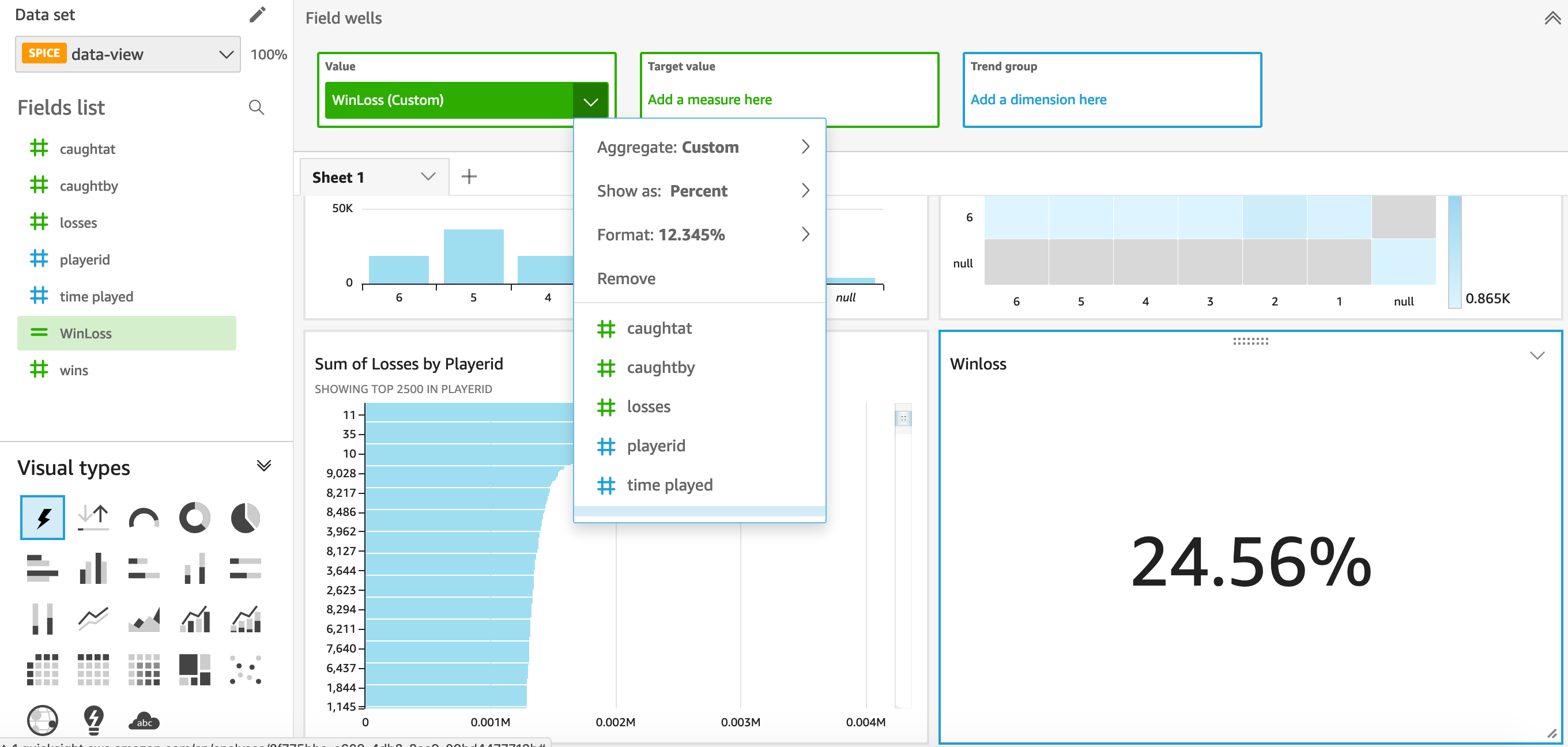
Task: Click Add a measure here under Target value
Action: tap(710, 99)
